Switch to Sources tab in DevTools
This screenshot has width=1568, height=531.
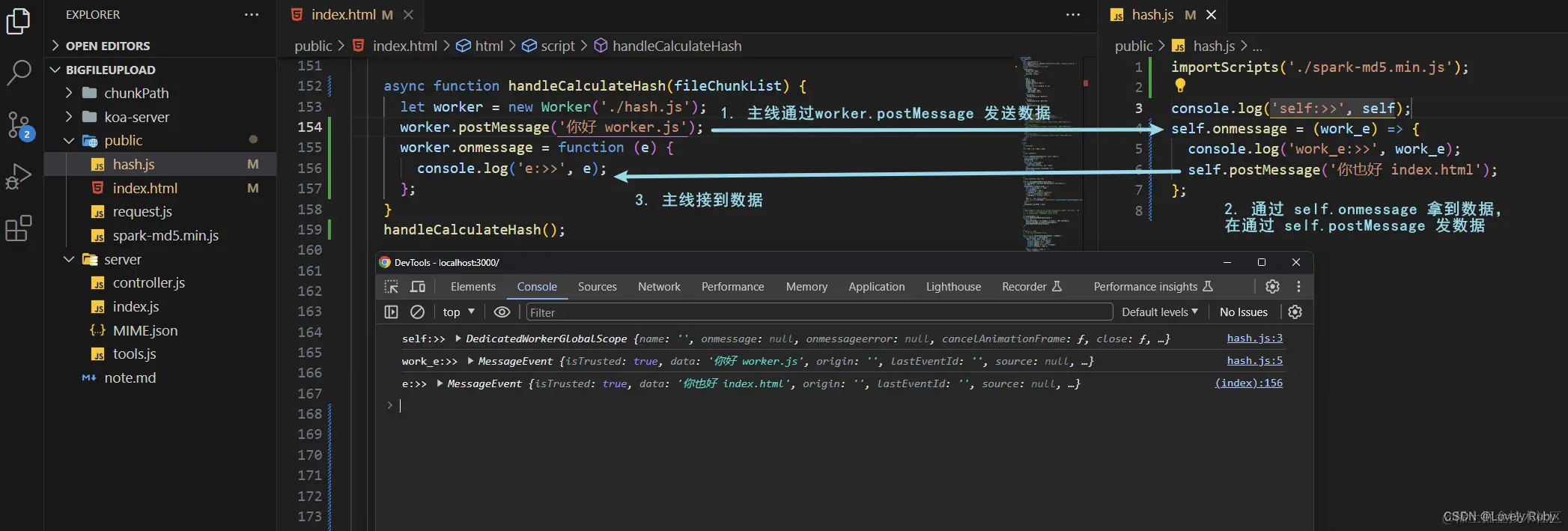pos(598,287)
